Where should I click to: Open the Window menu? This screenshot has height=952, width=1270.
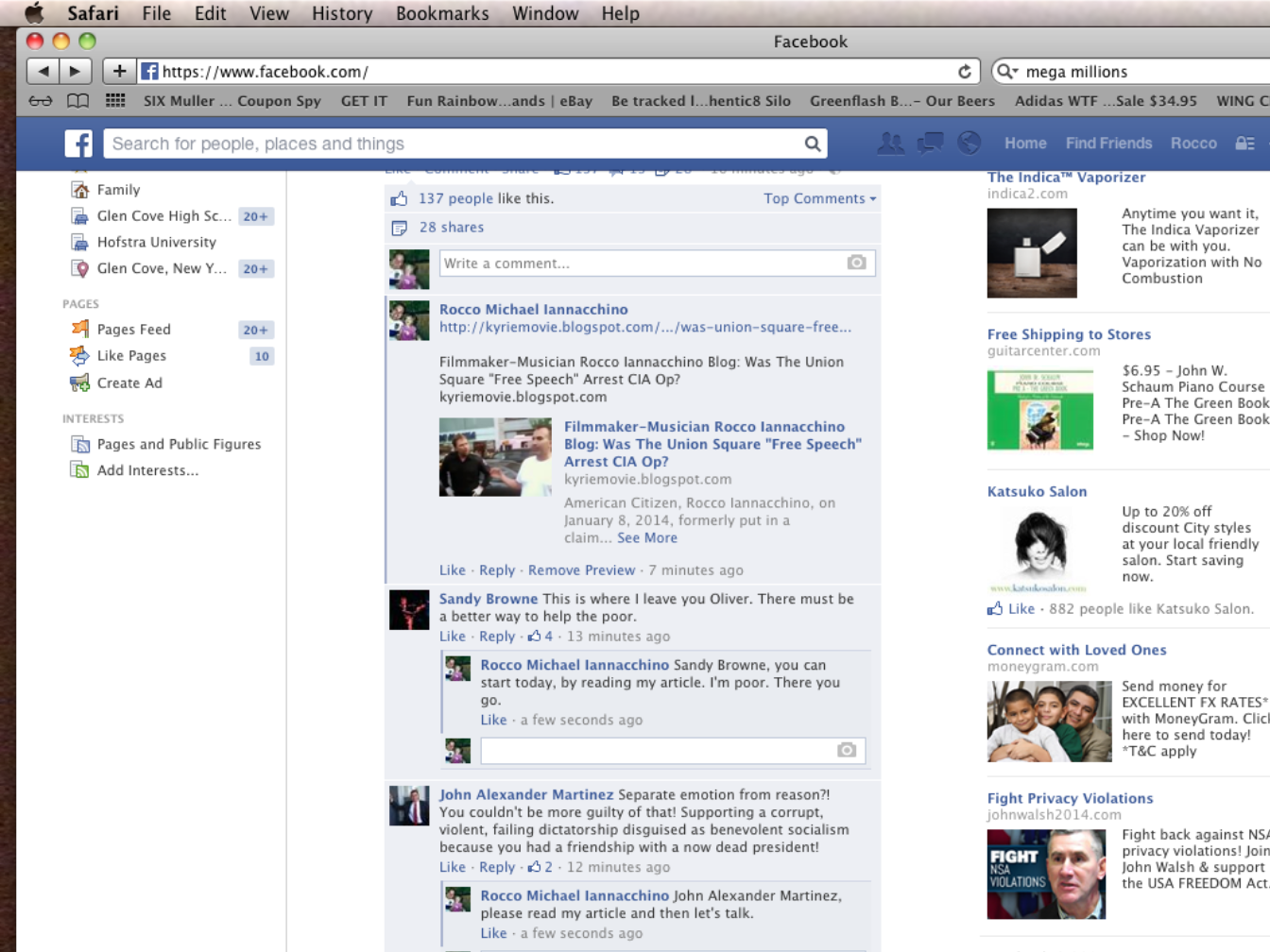point(545,13)
